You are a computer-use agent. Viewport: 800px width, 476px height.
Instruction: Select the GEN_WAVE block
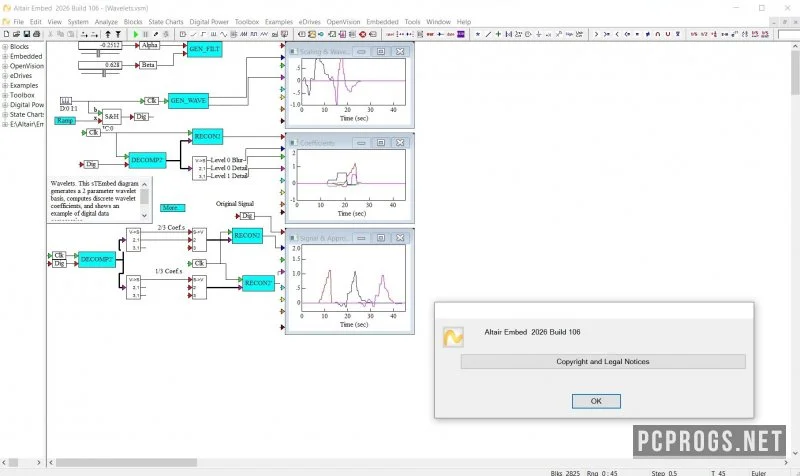point(188,101)
